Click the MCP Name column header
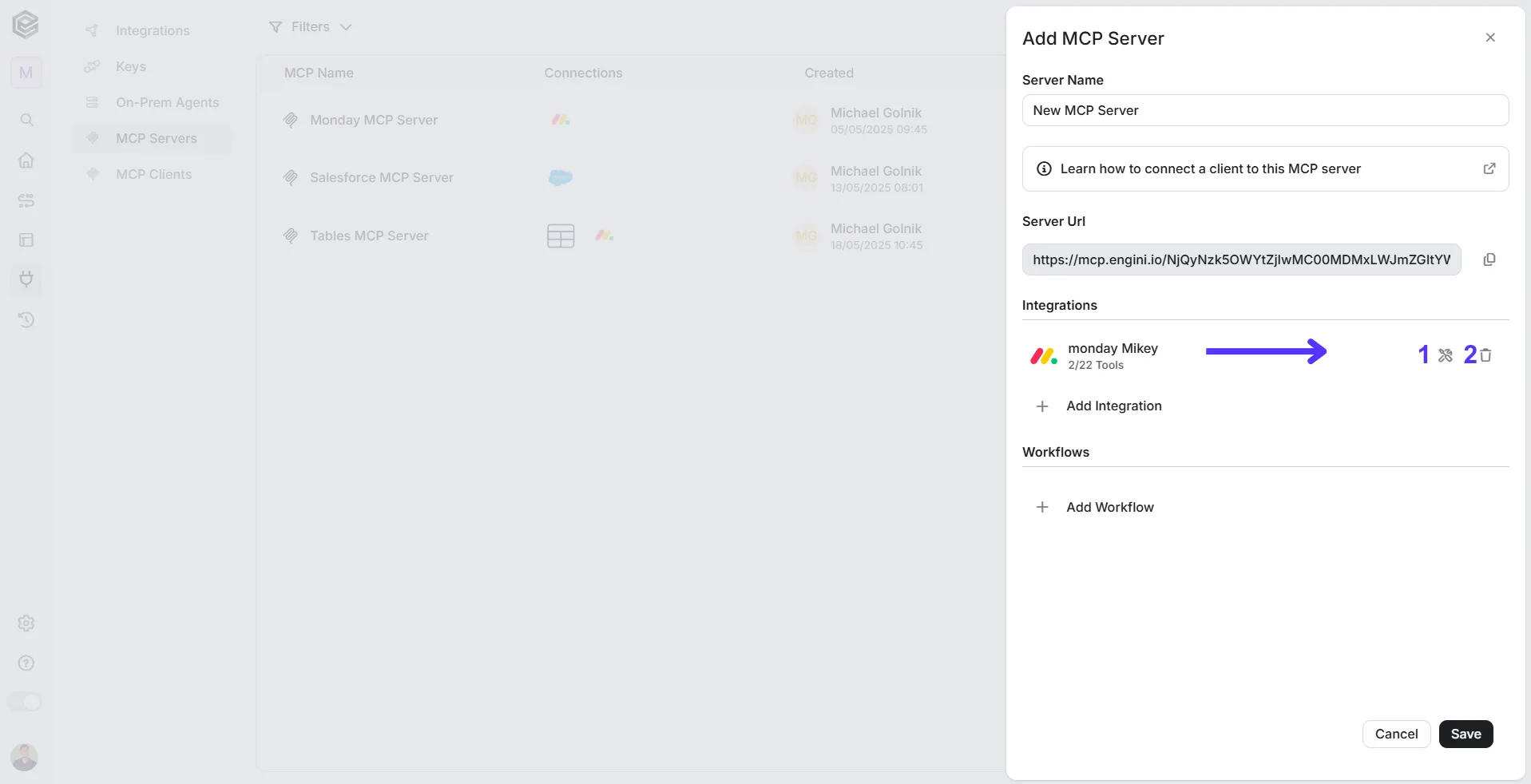 click(x=319, y=73)
